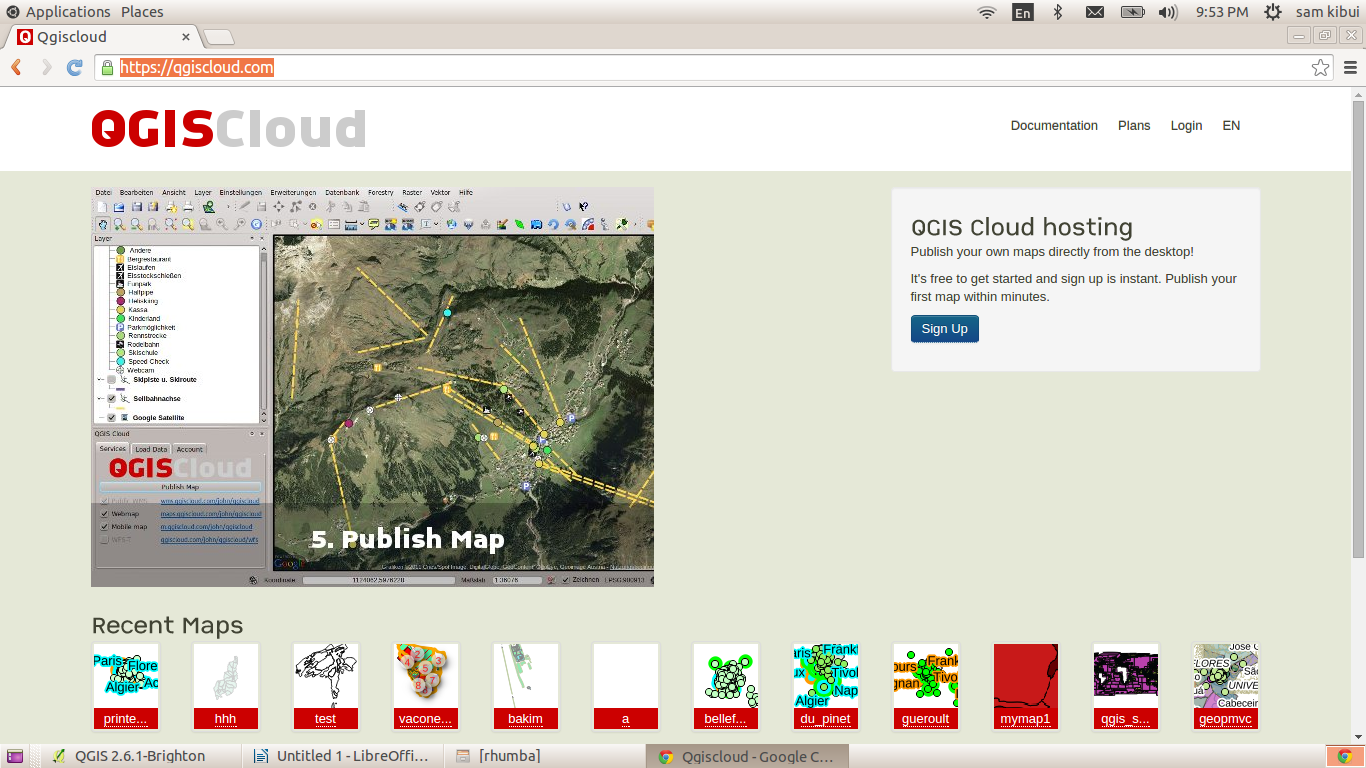1366x768 pixels.
Task: Open the Chrome hamburger menu
Action: coord(1350,68)
